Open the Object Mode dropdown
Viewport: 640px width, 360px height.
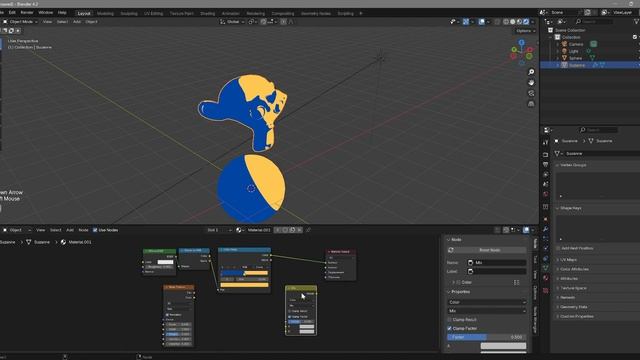pos(20,22)
